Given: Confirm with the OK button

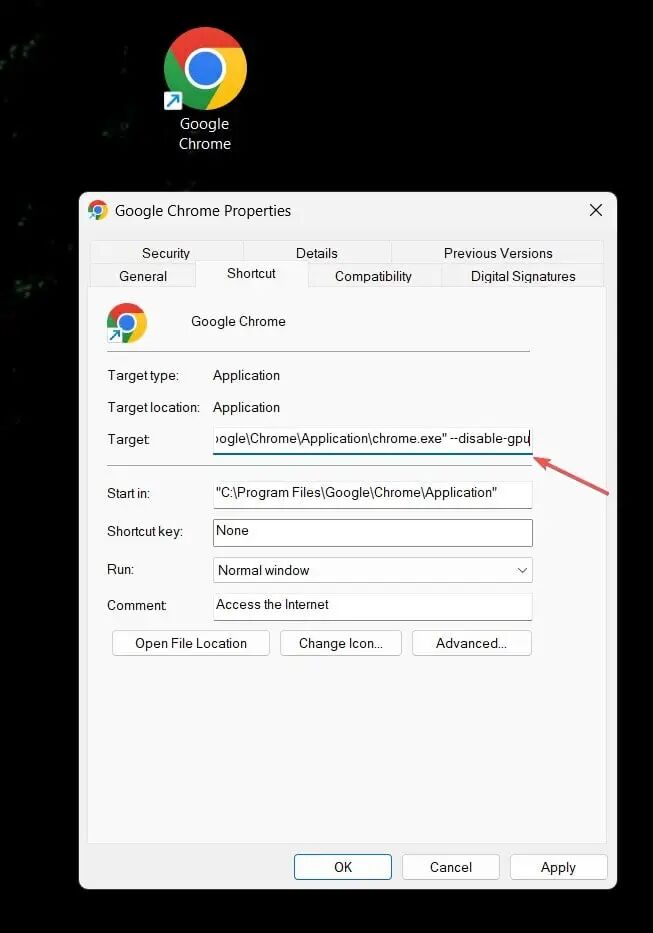Looking at the screenshot, I should point(343,867).
